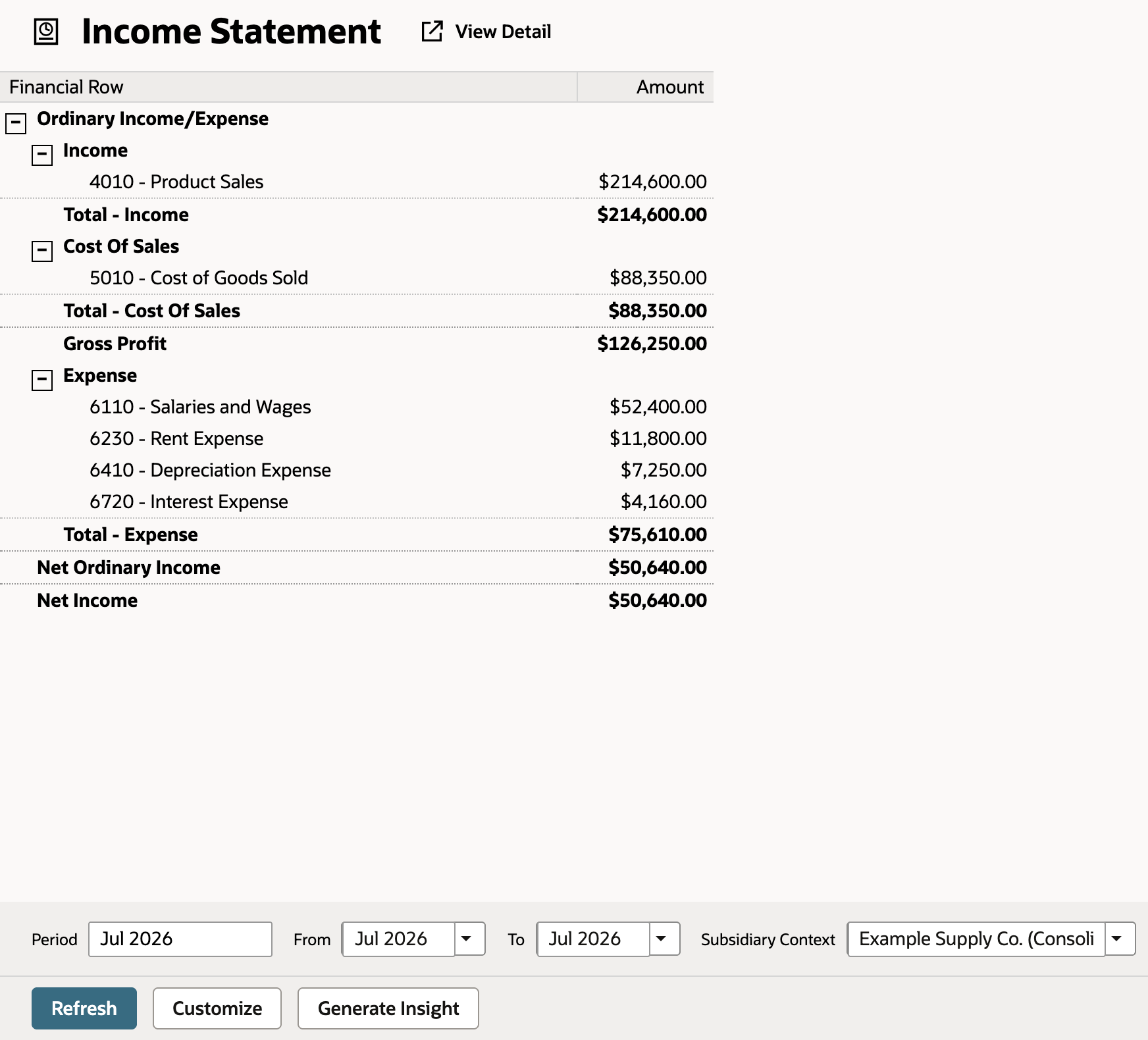Image resolution: width=1148 pixels, height=1040 pixels.
Task: Click the Net Ordinary Income label
Action: (128, 567)
